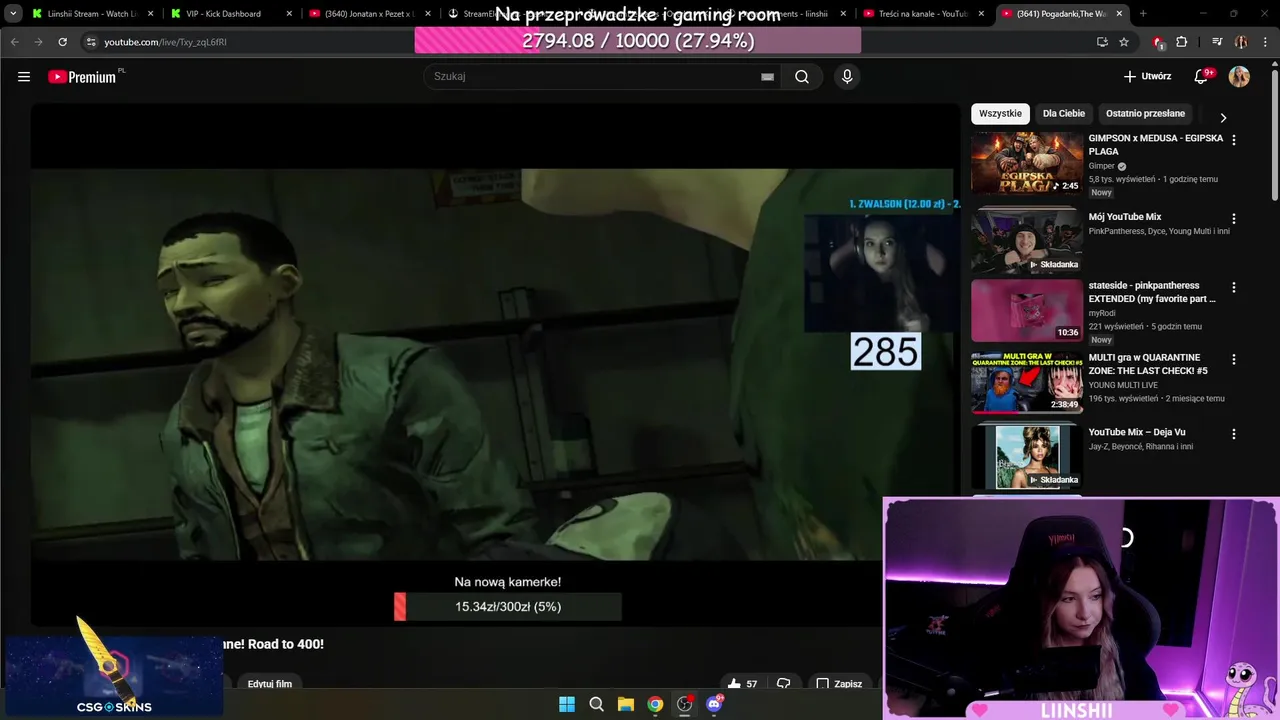This screenshot has height=720, width=1280.
Task: Select the Ostatnio przesłane filter chip
Action: (x=1145, y=114)
